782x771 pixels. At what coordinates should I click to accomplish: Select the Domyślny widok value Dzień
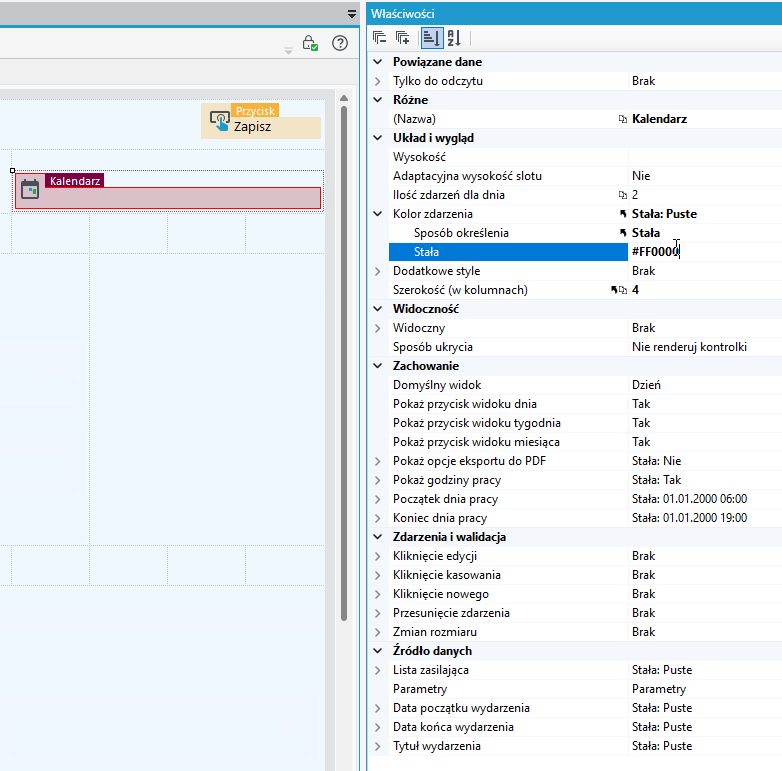646,385
